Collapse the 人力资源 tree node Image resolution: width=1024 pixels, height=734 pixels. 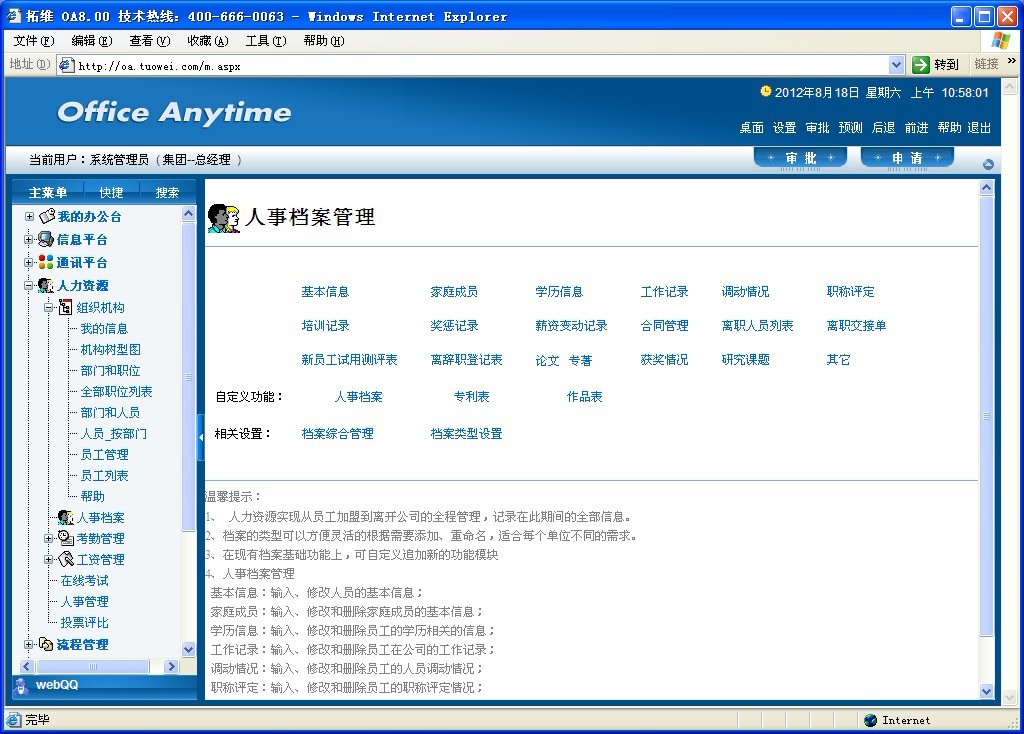pos(29,286)
